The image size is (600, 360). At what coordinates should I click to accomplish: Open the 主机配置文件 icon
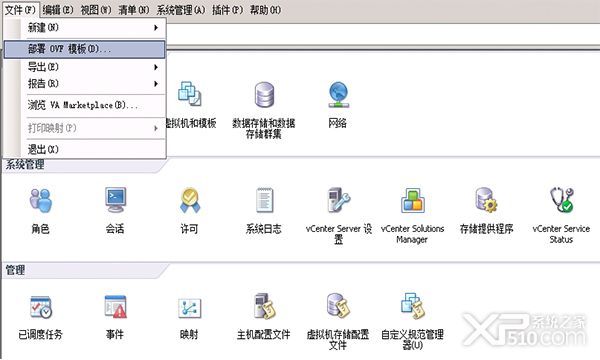[x=264, y=306]
